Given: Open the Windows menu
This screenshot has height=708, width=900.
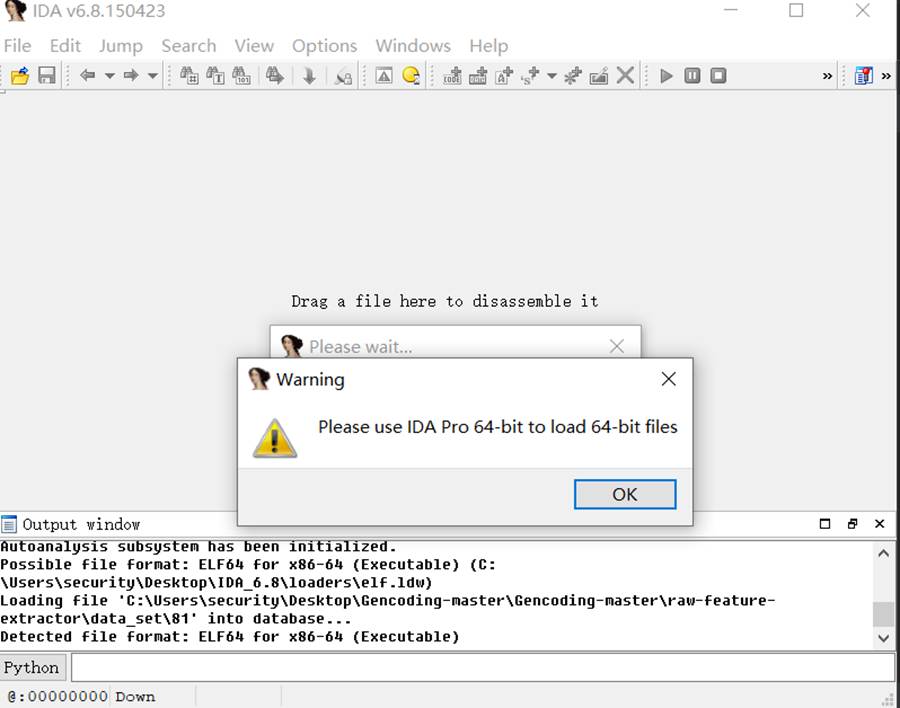Looking at the screenshot, I should [413, 45].
